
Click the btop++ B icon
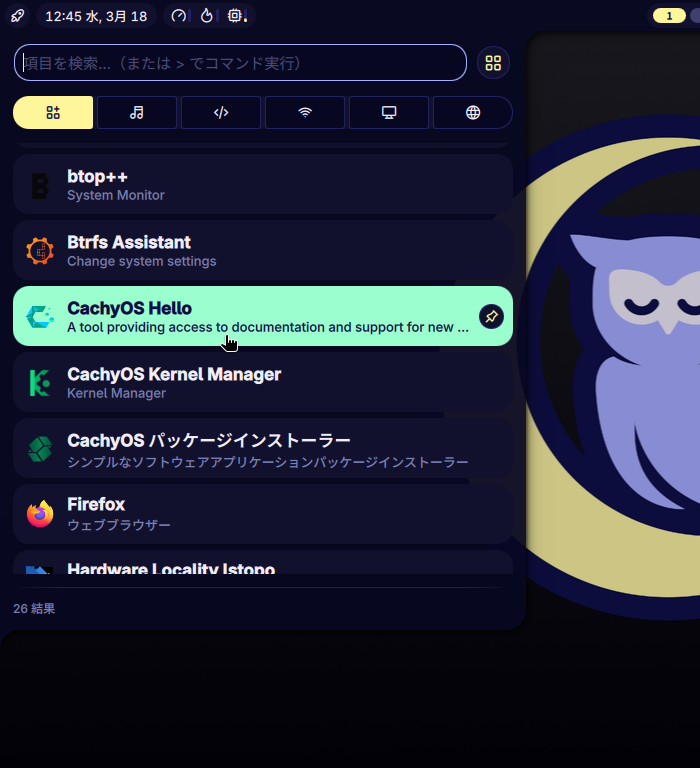pyautogui.click(x=40, y=186)
